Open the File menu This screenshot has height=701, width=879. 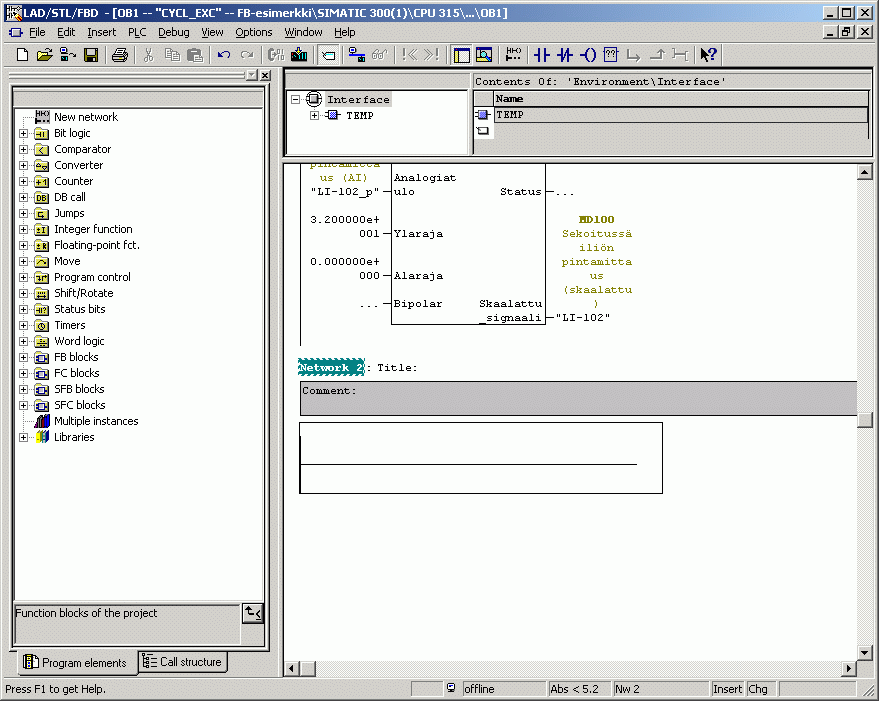[37, 33]
